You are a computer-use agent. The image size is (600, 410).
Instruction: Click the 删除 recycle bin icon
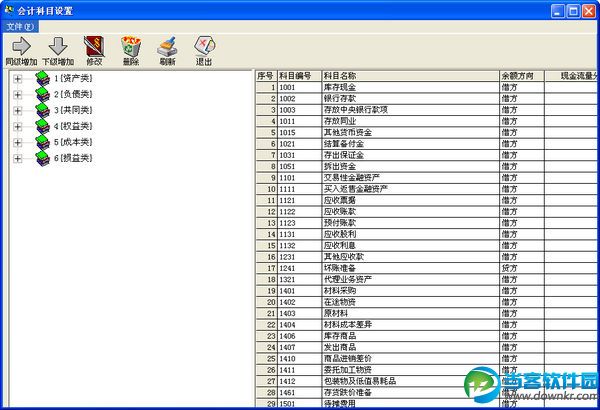[131, 46]
